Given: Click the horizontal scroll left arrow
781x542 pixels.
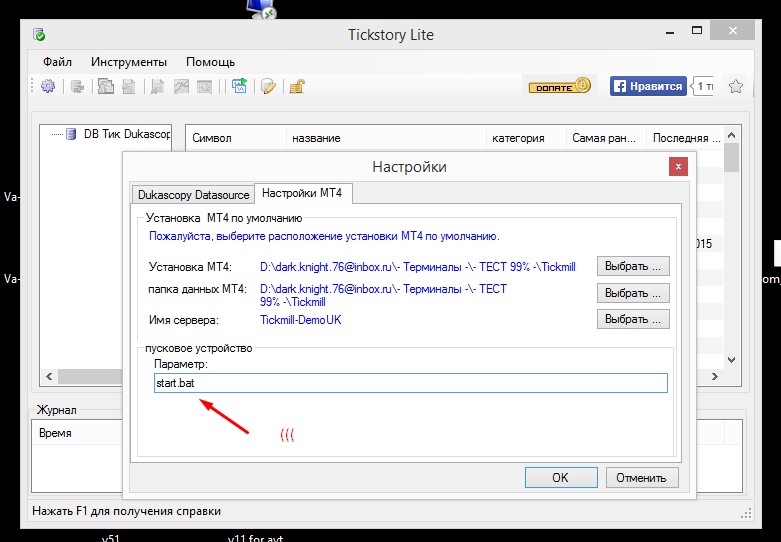Looking at the screenshot, I should coord(49,376).
